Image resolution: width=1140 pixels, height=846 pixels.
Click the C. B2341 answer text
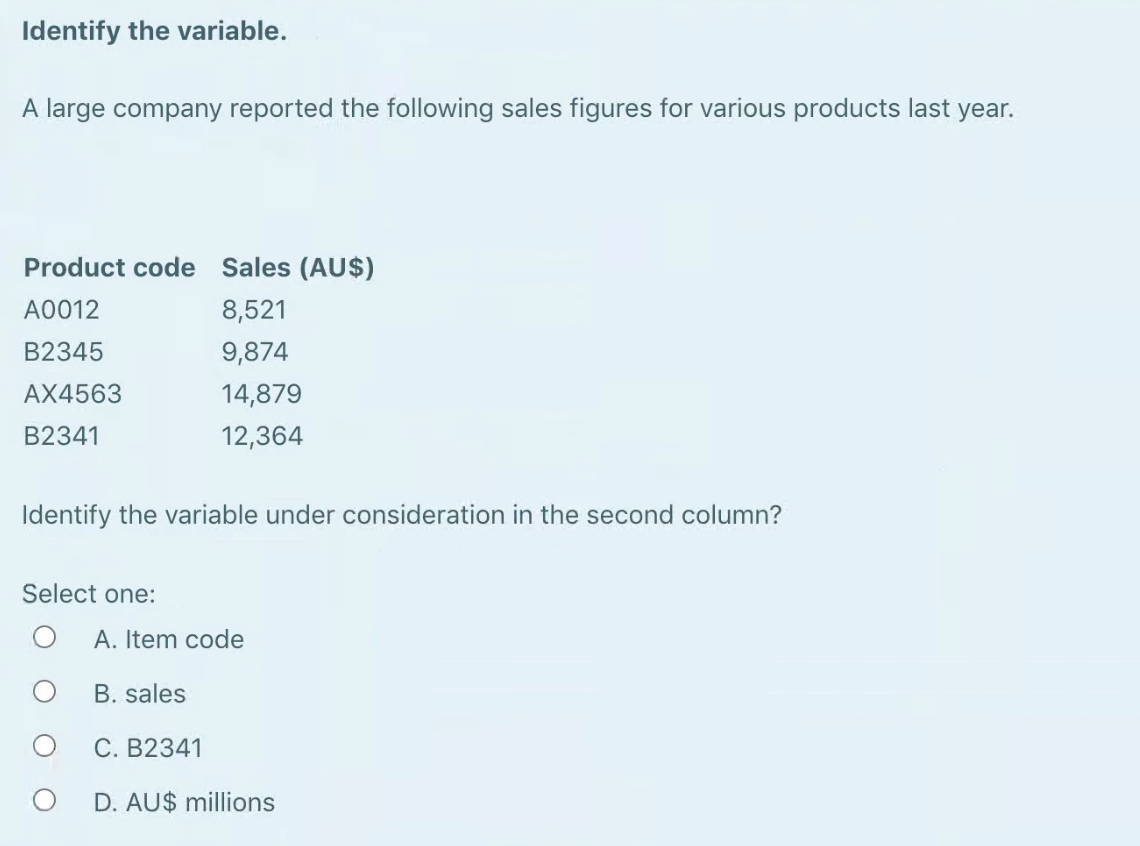point(147,747)
